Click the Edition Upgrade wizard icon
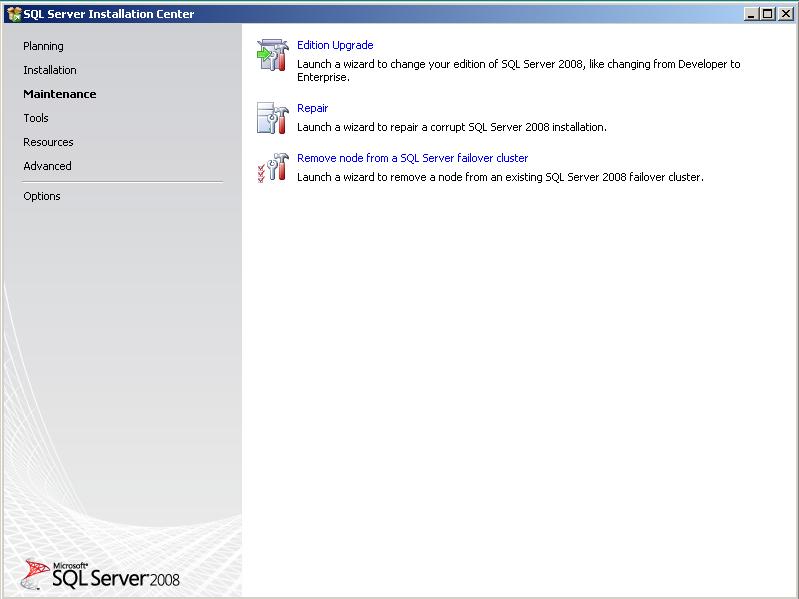 (273, 55)
